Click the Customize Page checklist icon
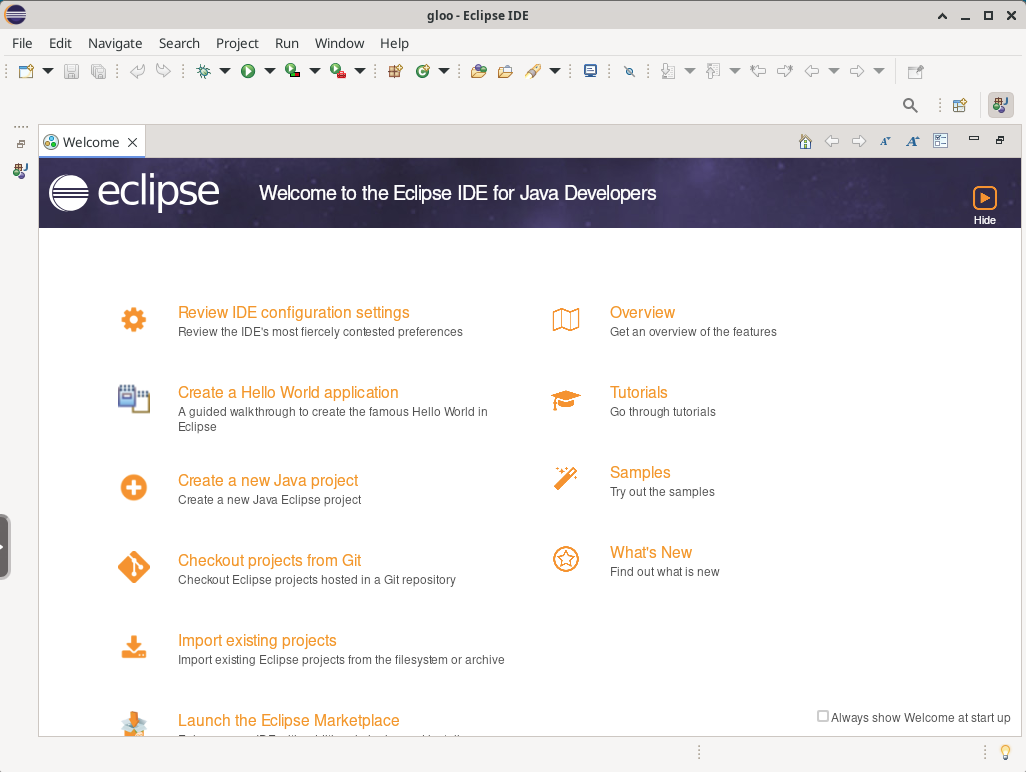This screenshot has height=772, width=1026. [x=941, y=141]
